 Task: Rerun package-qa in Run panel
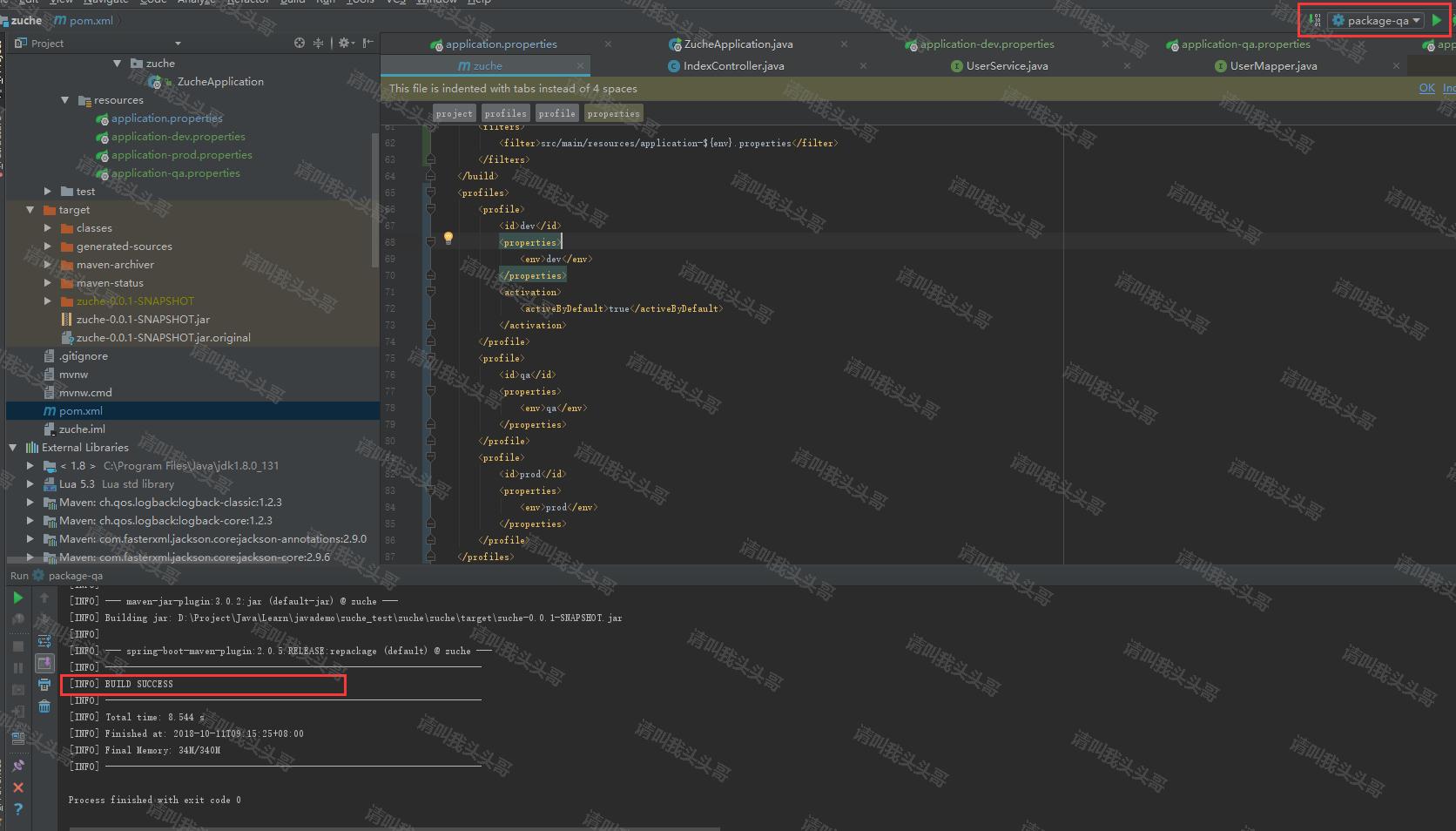click(x=17, y=598)
